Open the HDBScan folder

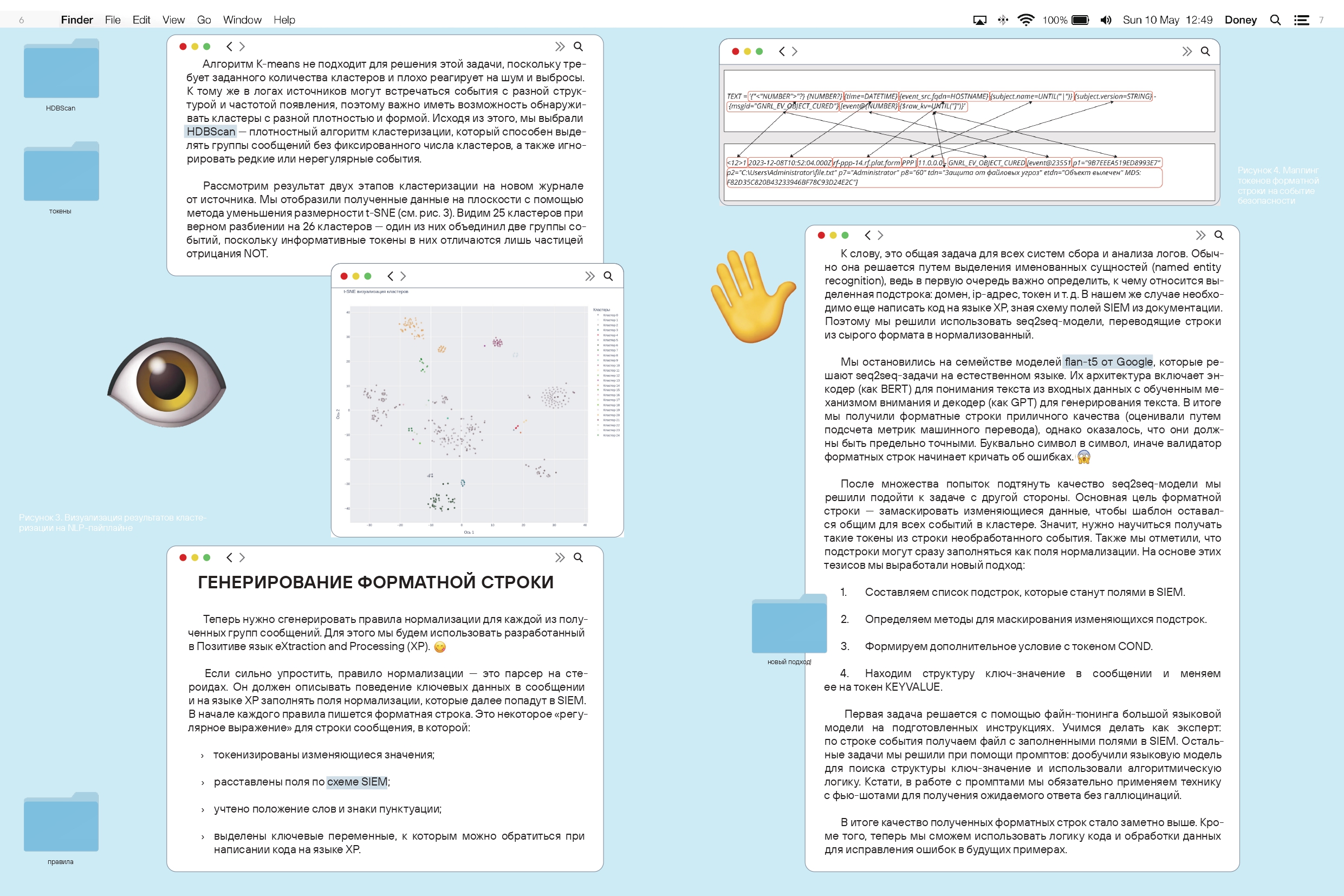[x=61, y=69]
